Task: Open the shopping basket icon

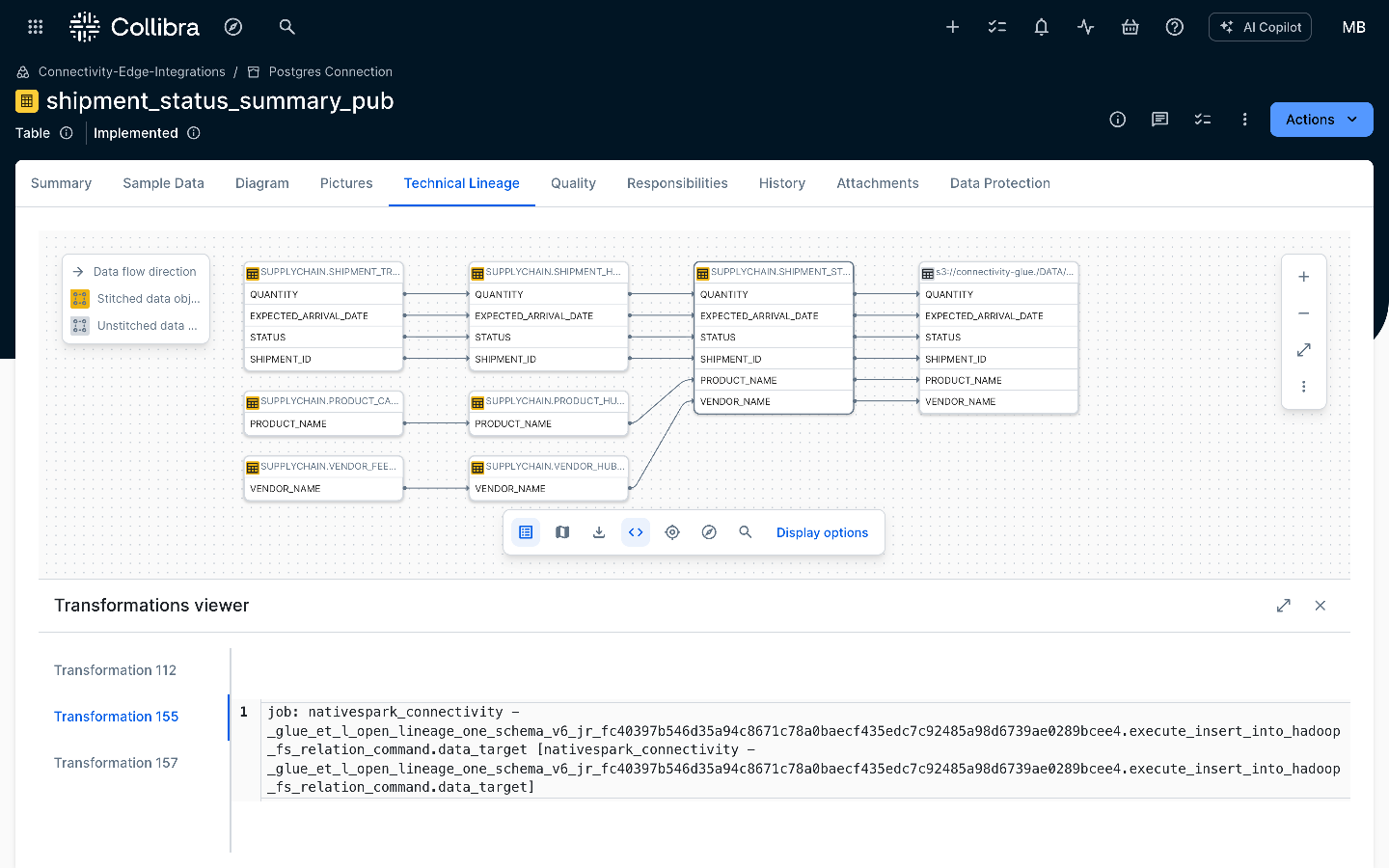Action: (x=1130, y=27)
